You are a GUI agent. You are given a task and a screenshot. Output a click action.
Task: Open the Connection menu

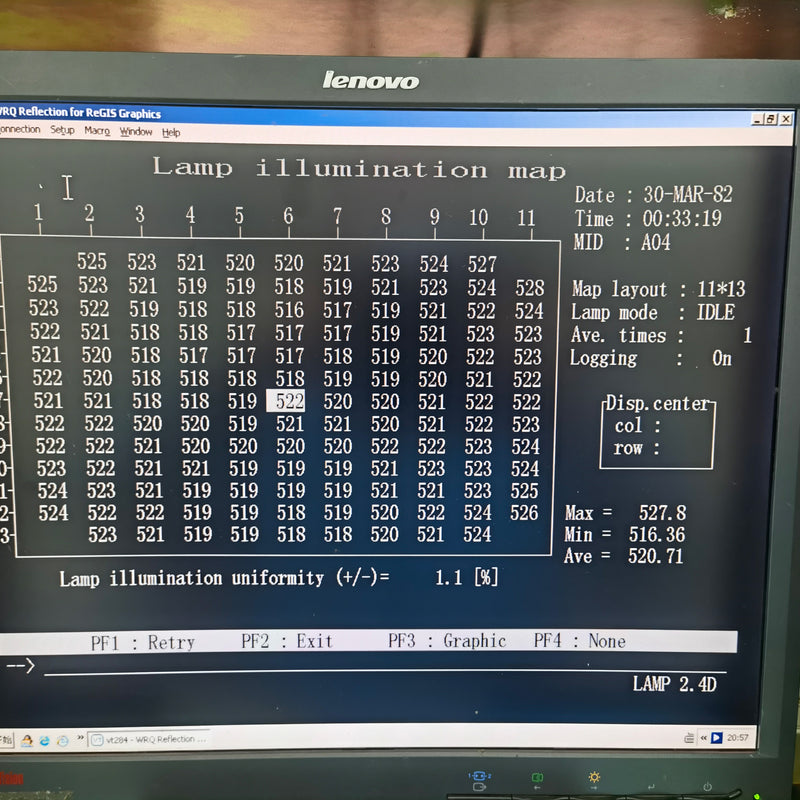coord(19,129)
